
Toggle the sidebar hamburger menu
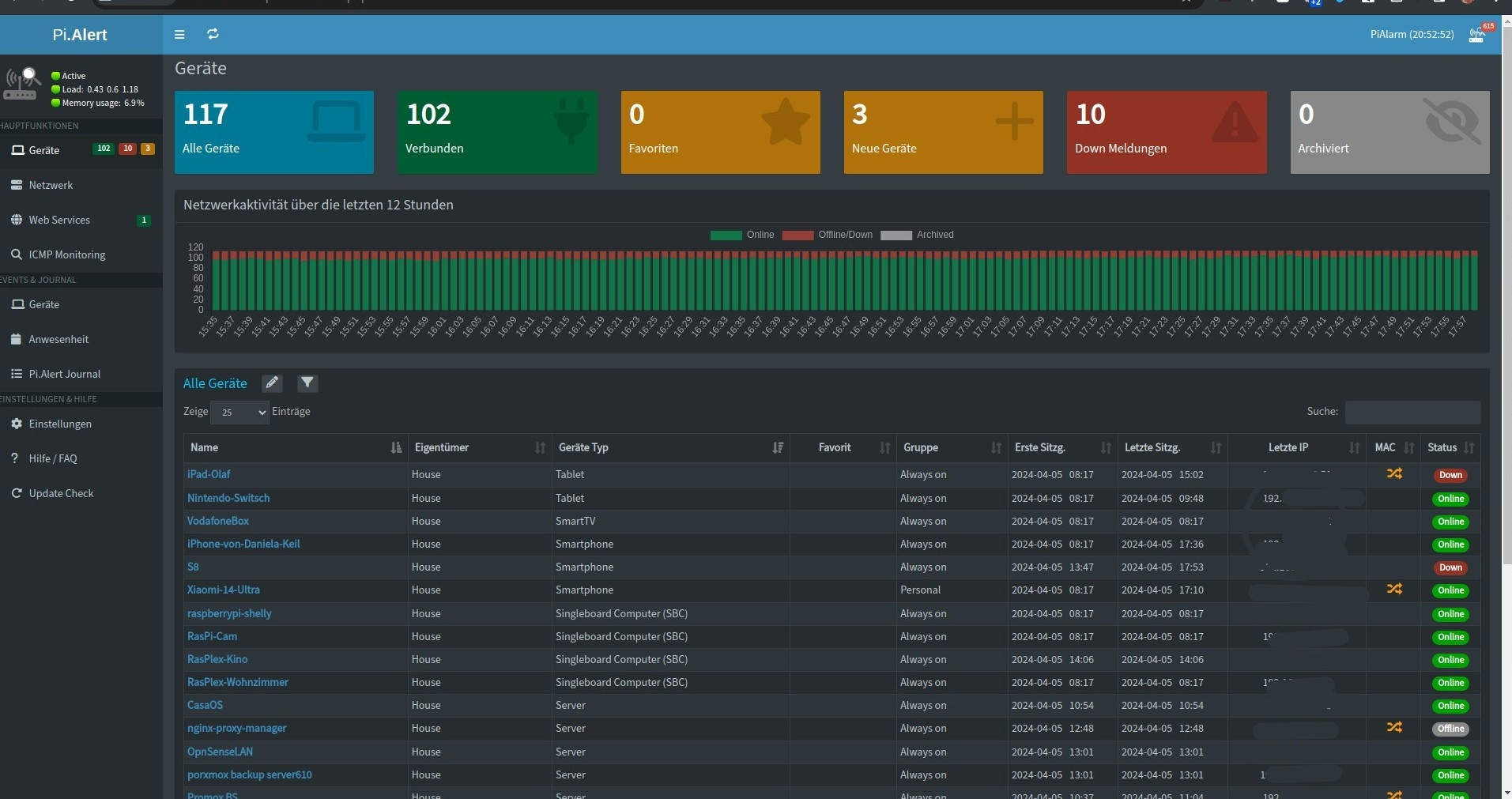click(x=179, y=35)
